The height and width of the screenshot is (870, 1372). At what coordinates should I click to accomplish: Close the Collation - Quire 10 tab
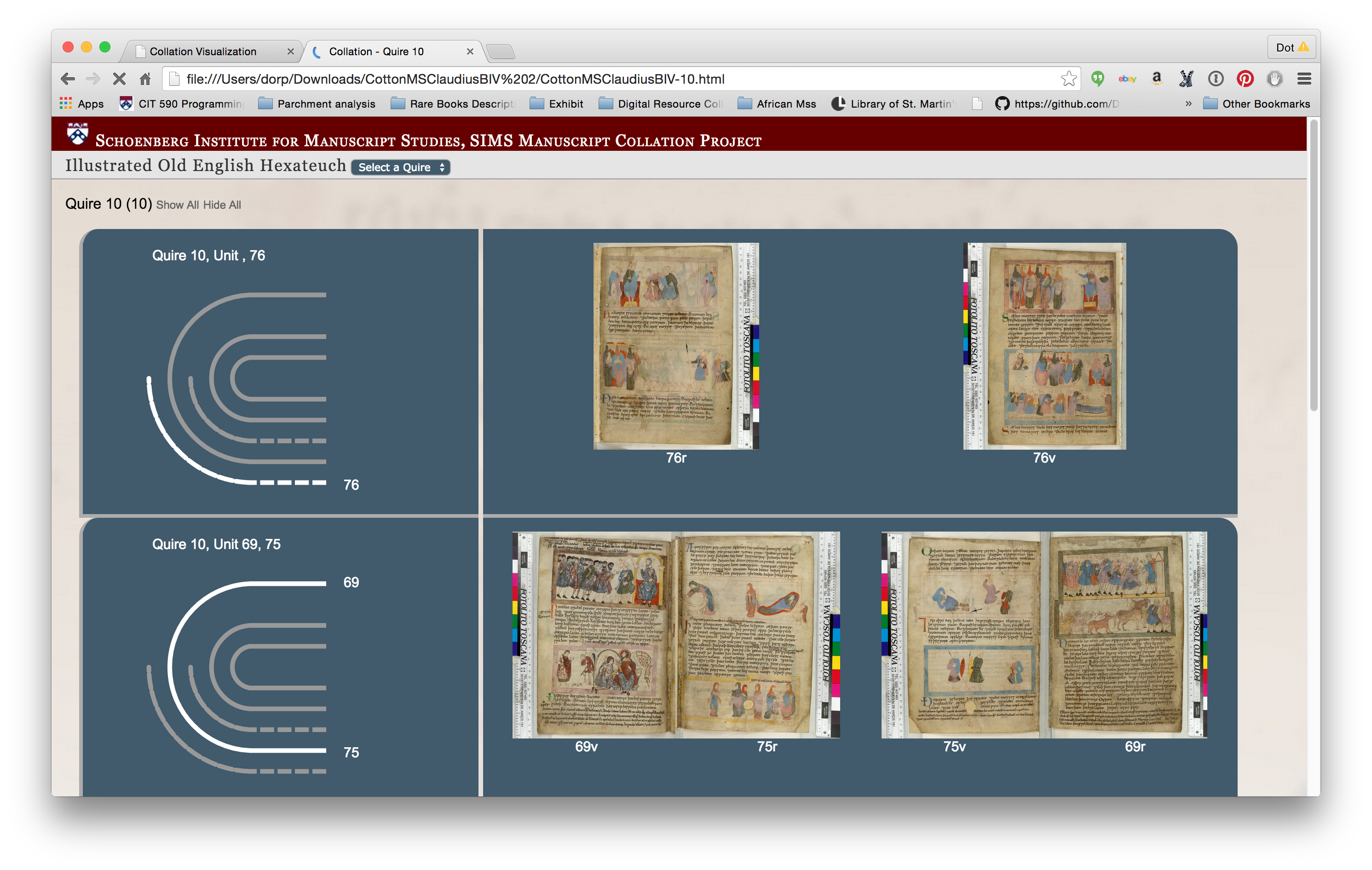(470, 51)
